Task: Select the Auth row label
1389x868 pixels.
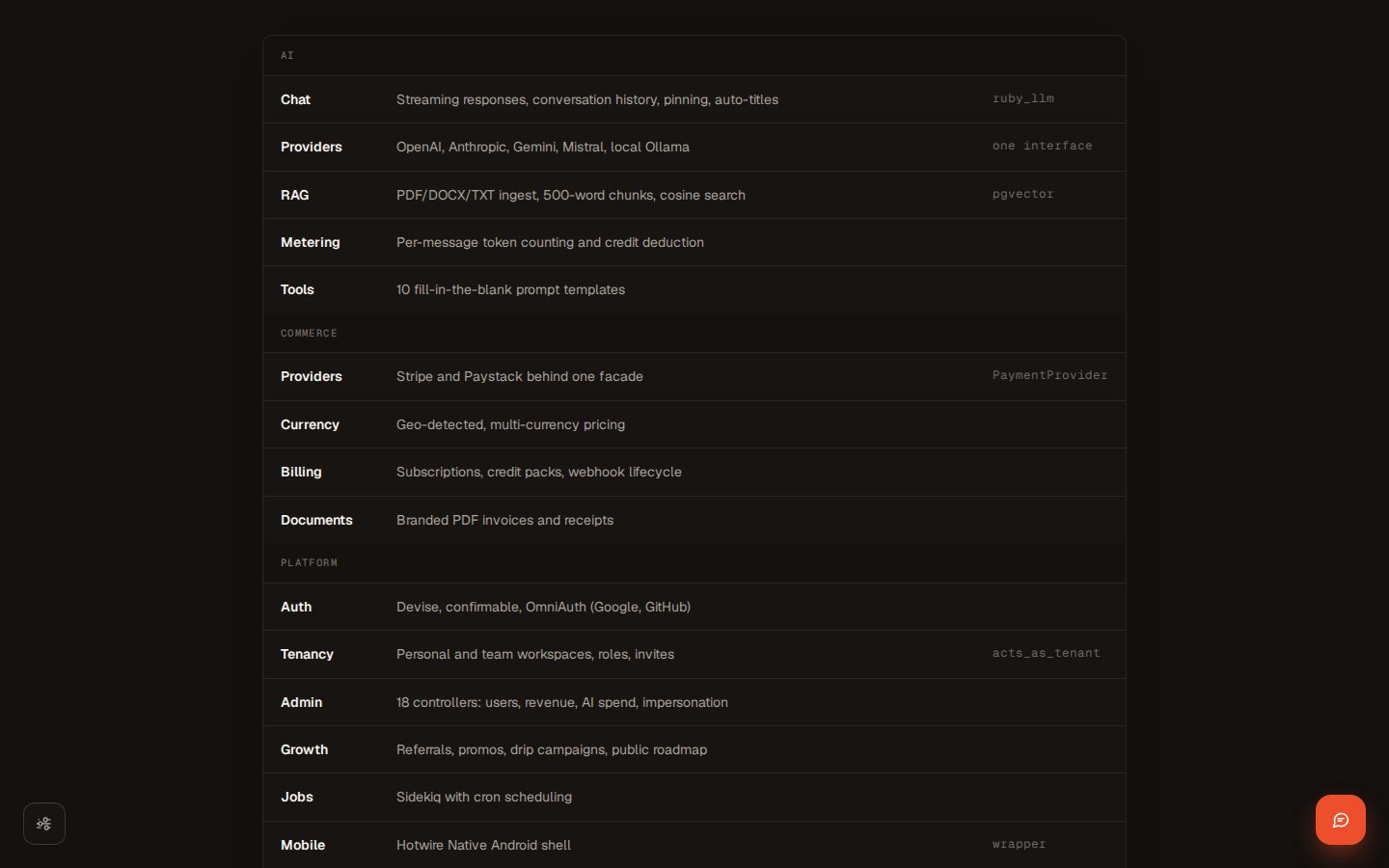Action: 296,607
